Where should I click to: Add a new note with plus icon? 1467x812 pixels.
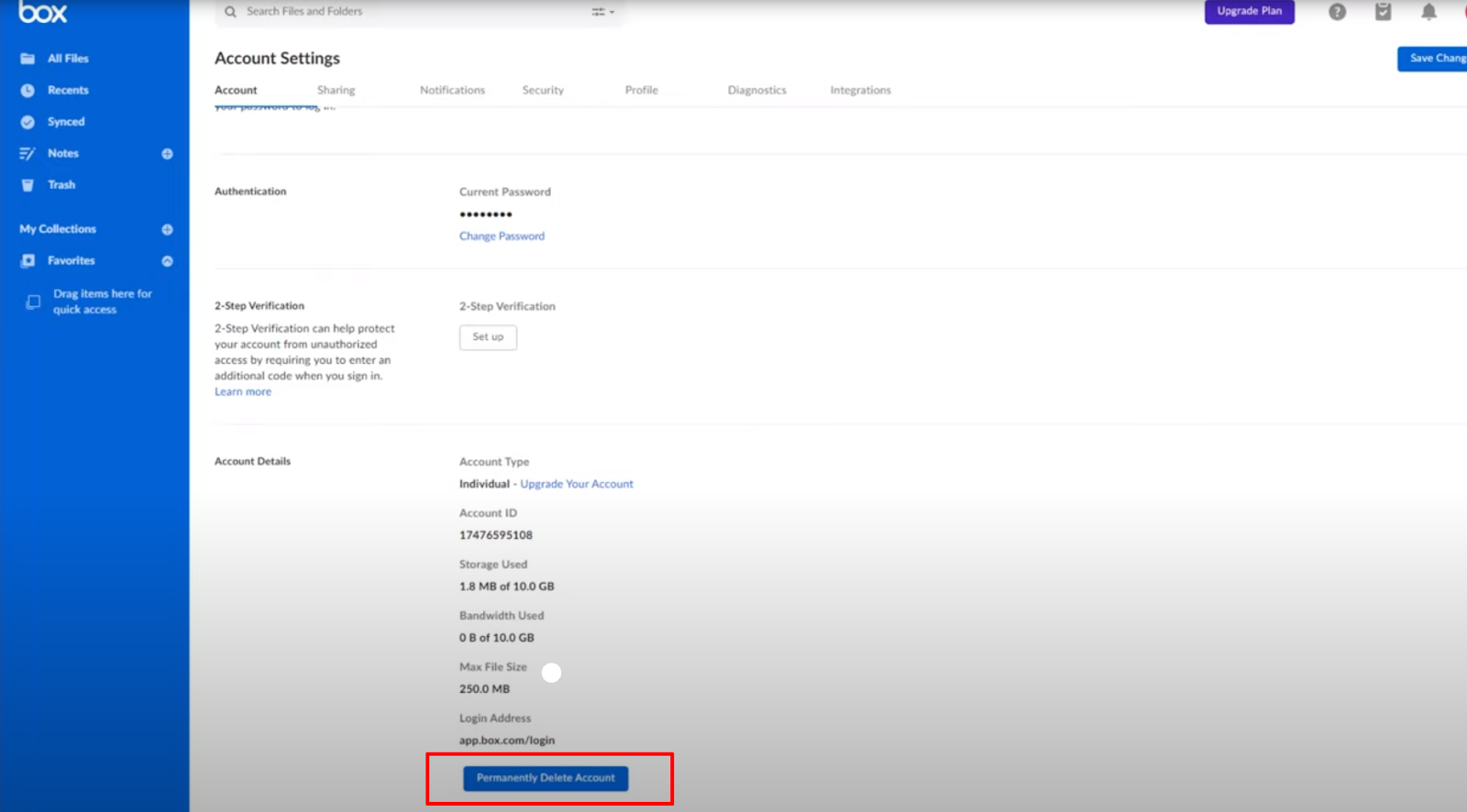point(167,154)
